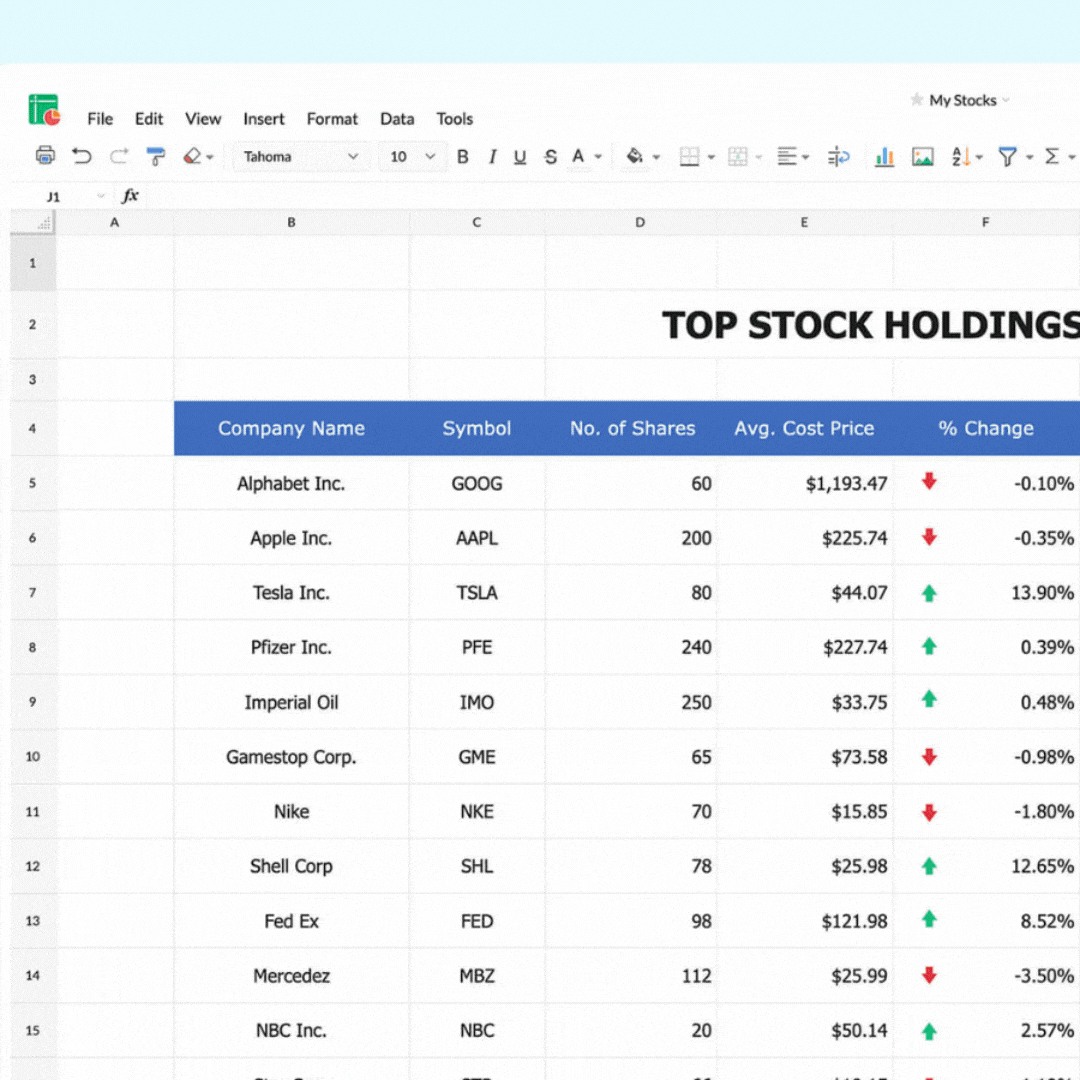Click the green up arrow beside 8.52%
The height and width of the screenshot is (1080, 1080).
pyautogui.click(x=929, y=919)
